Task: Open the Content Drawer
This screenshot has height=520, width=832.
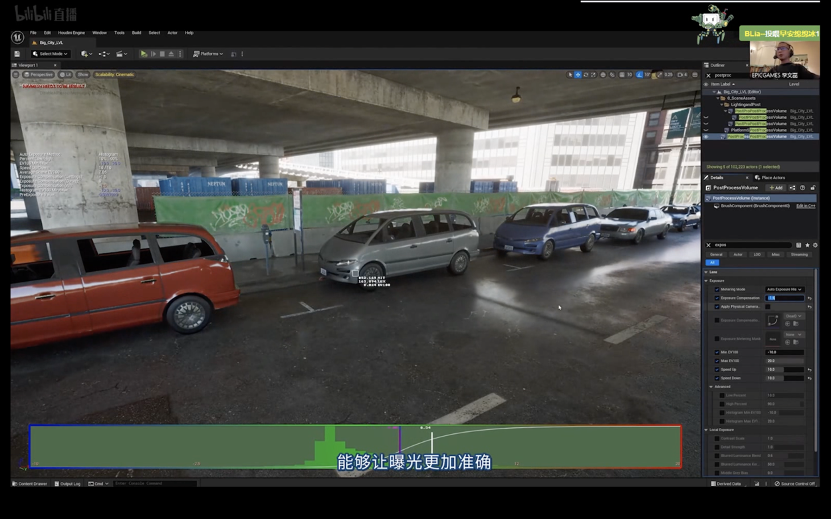Action: pyautogui.click(x=30, y=483)
